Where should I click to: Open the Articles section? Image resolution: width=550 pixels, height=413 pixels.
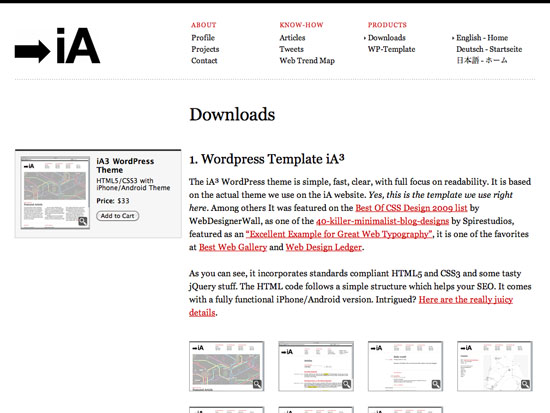[x=292, y=38]
